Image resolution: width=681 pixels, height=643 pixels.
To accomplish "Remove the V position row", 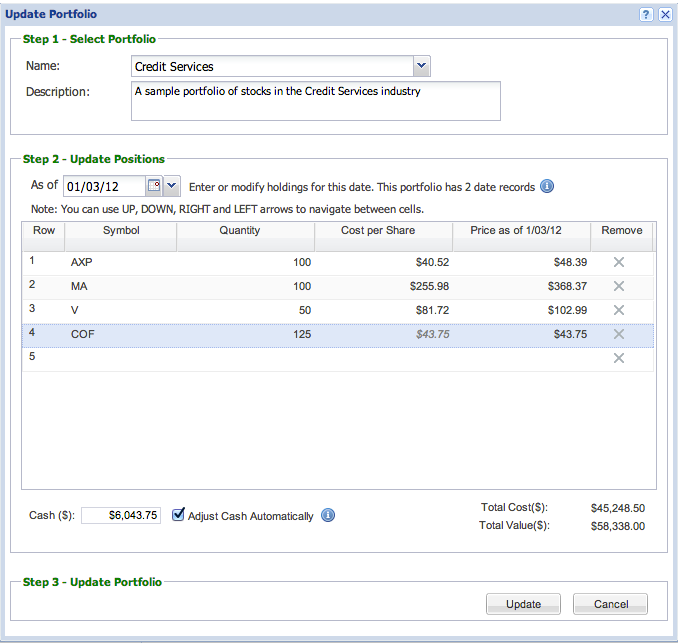I will 619,310.
